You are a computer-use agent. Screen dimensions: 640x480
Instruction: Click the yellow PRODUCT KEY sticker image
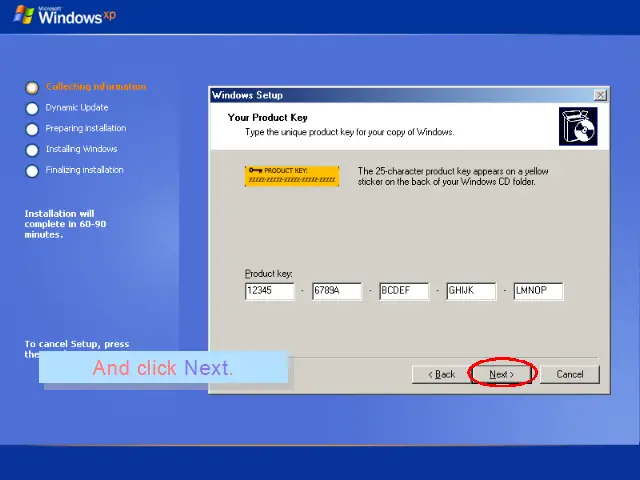tap(292, 176)
